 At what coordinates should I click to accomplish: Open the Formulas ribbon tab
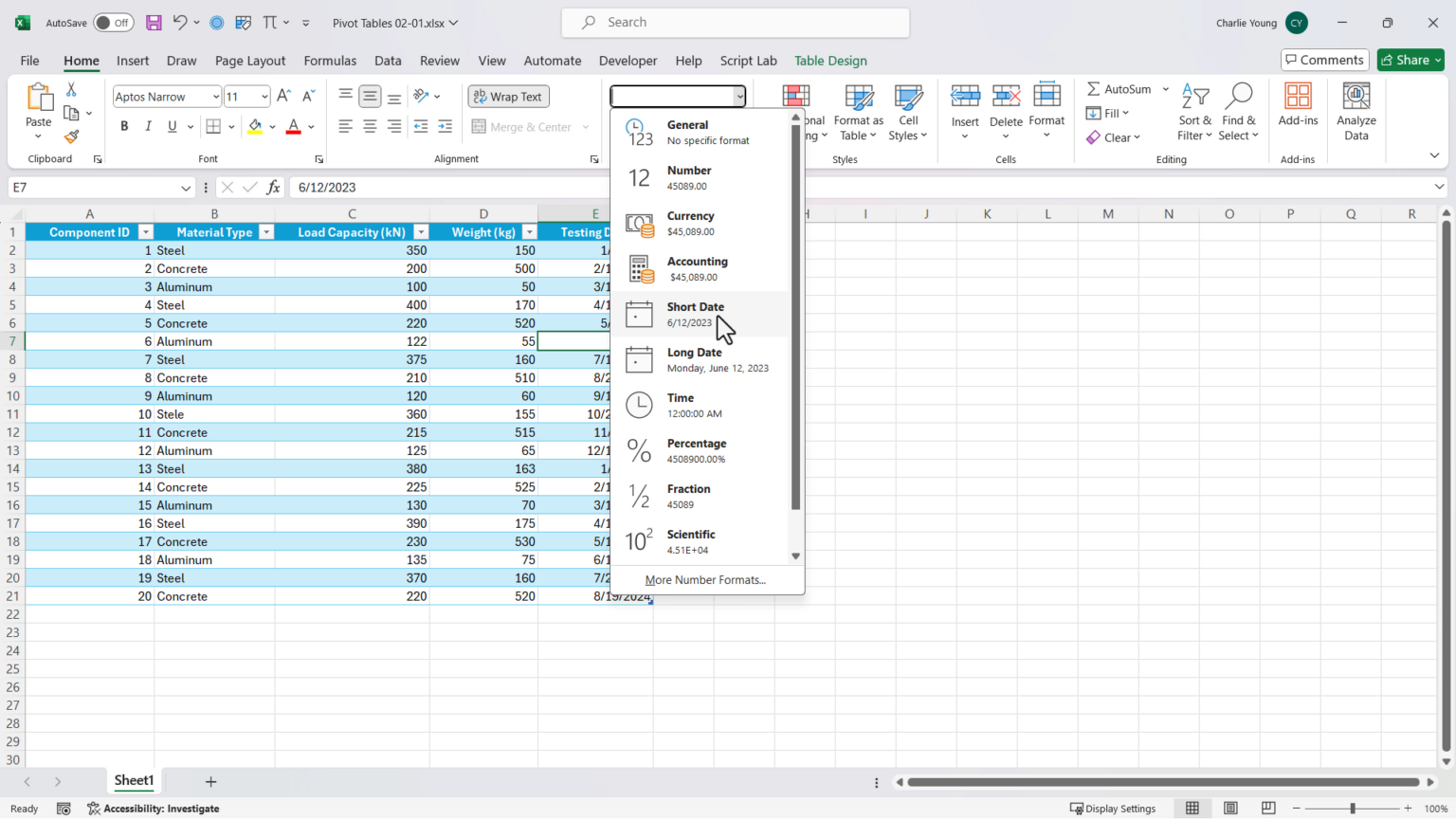pyautogui.click(x=329, y=60)
